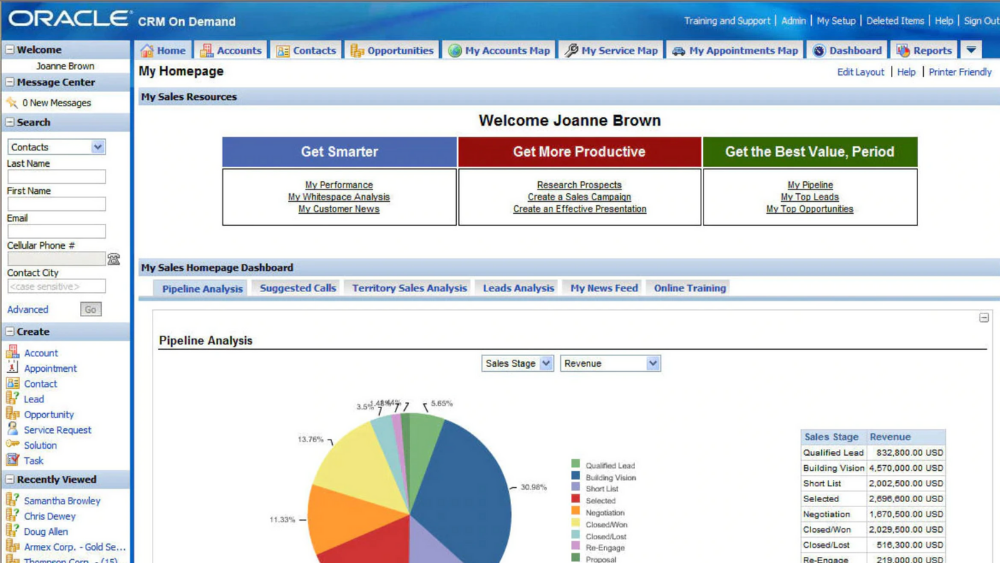Open the Contacts search type dropdown
Viewport: 1000px width, 563px height.
point(98,147)
